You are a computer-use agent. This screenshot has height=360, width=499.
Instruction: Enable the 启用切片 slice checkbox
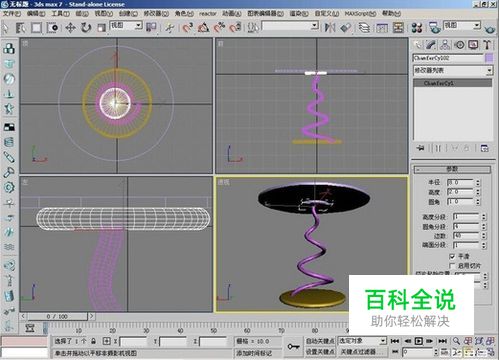click(x=452, y=266)
